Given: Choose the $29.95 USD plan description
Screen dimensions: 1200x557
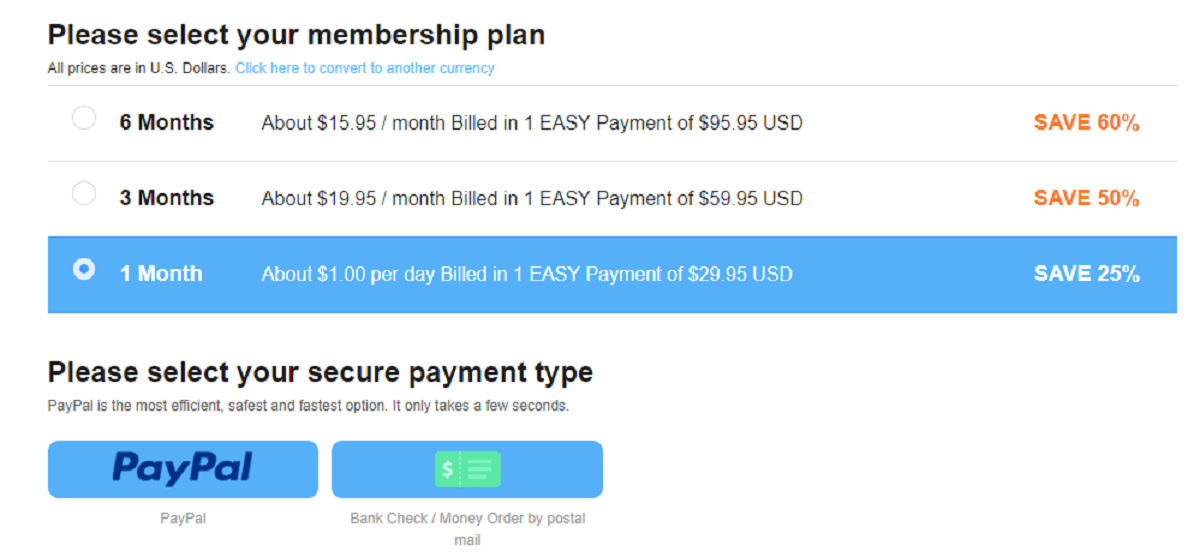Looking at the screenshot, I should coord(526,274).
